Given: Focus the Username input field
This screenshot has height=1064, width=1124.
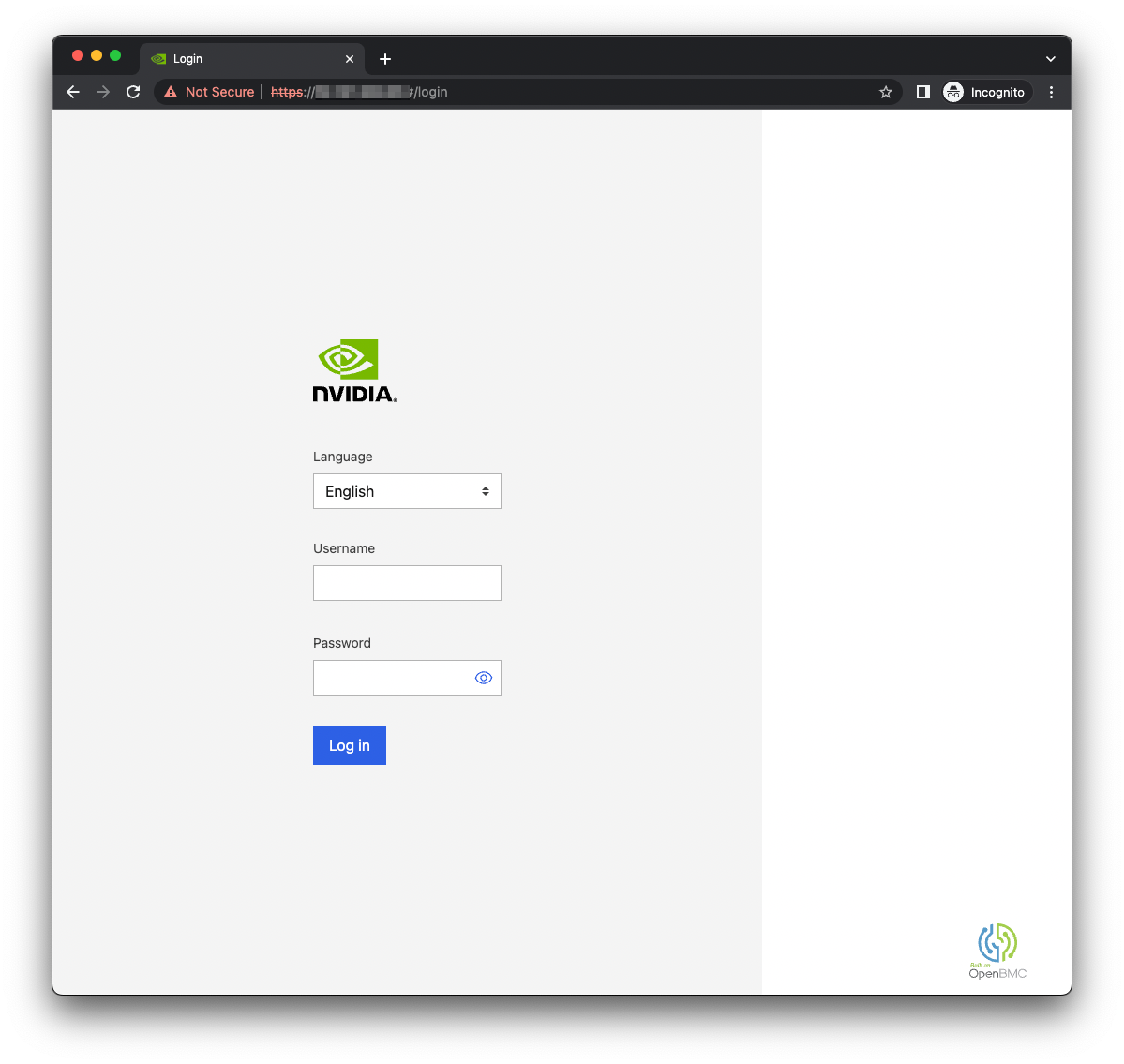Looking at the screenshot, I should [x=407, y=583].
